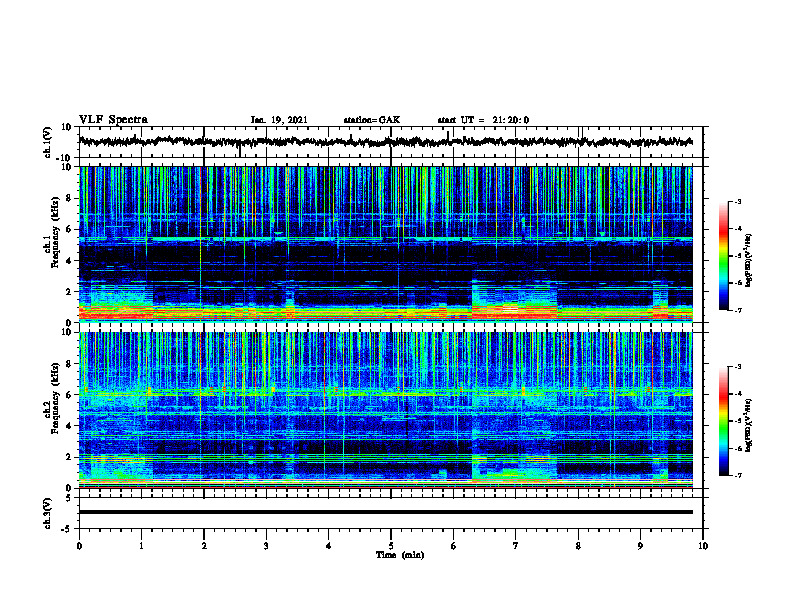This screenshot has height=612, width=792.
Task: Click the 2 kHz tick on ch.2 spectrogram
Action: click(x=70, y=457)
